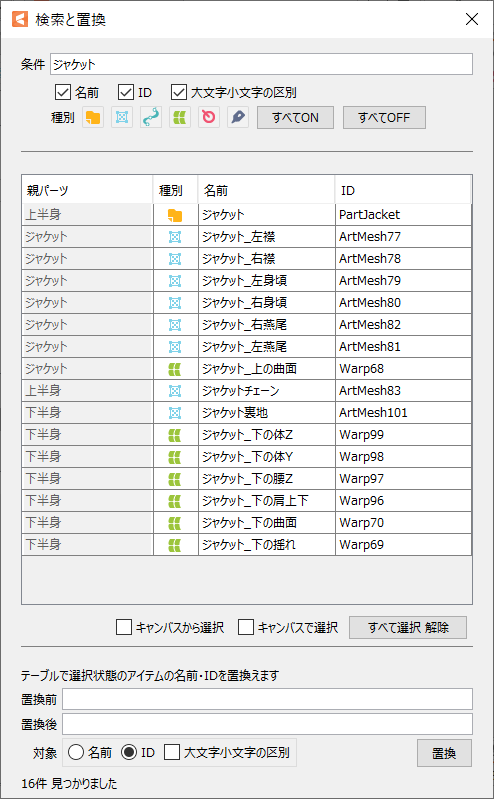Enable the キャンバスから選択 checkbox
Viewport: 494px width, 799px height.
[124, 627]
